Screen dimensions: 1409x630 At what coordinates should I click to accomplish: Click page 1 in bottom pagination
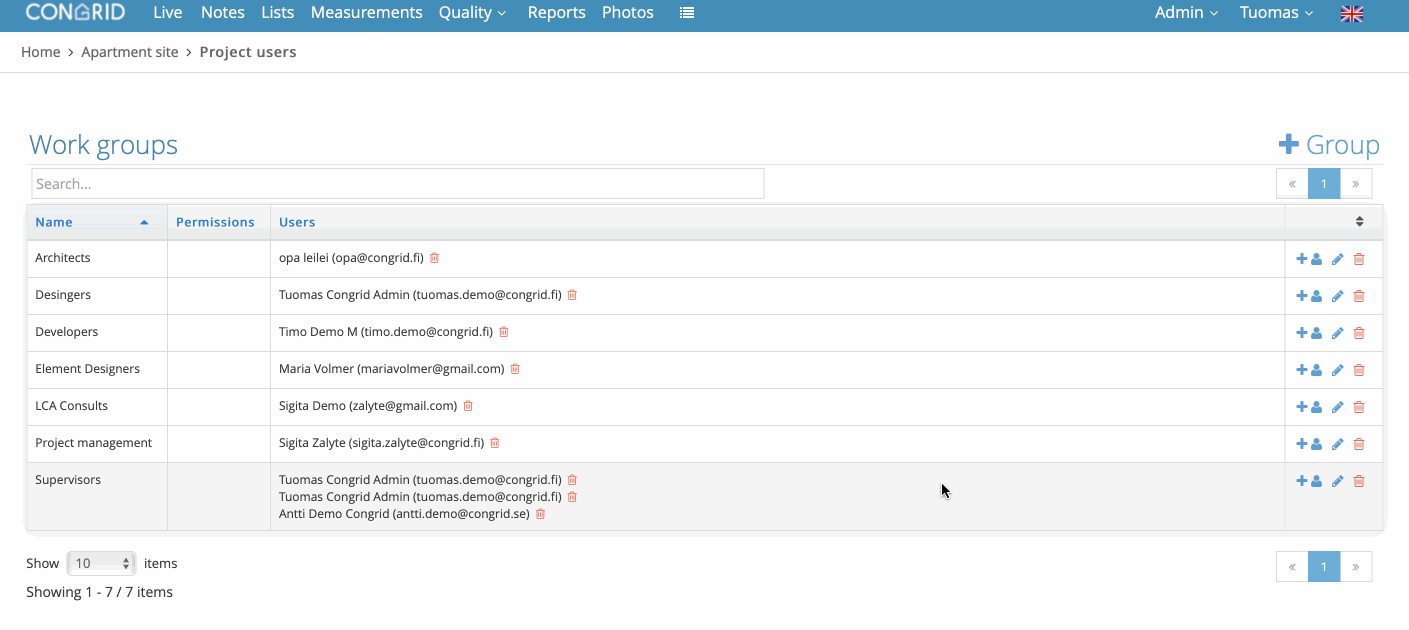[1324, 567]
